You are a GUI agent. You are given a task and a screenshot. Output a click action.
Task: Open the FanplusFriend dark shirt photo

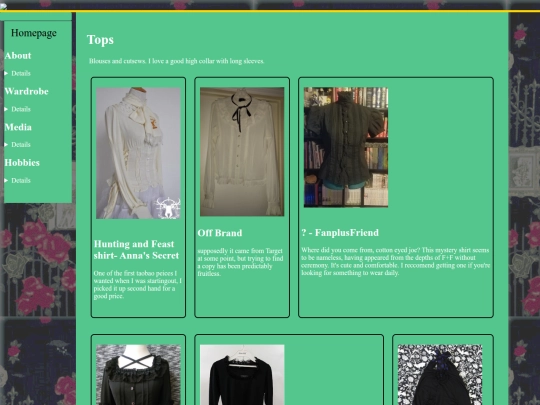point(346,147)
